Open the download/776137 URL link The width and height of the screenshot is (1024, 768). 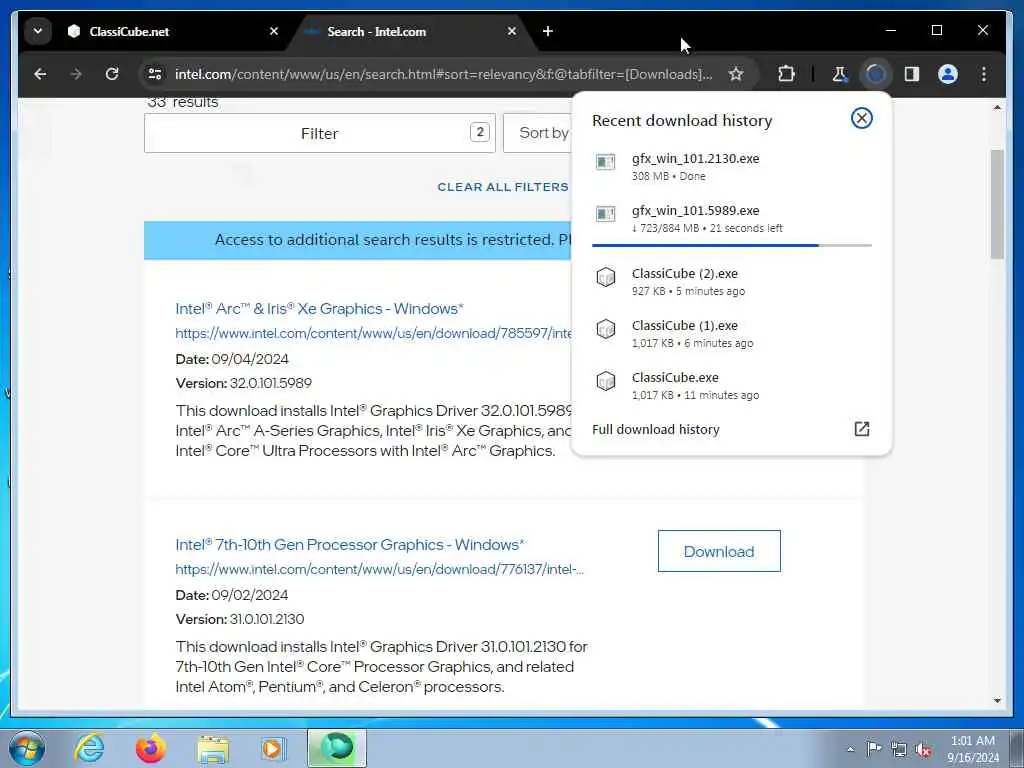(x=379, y=569)
